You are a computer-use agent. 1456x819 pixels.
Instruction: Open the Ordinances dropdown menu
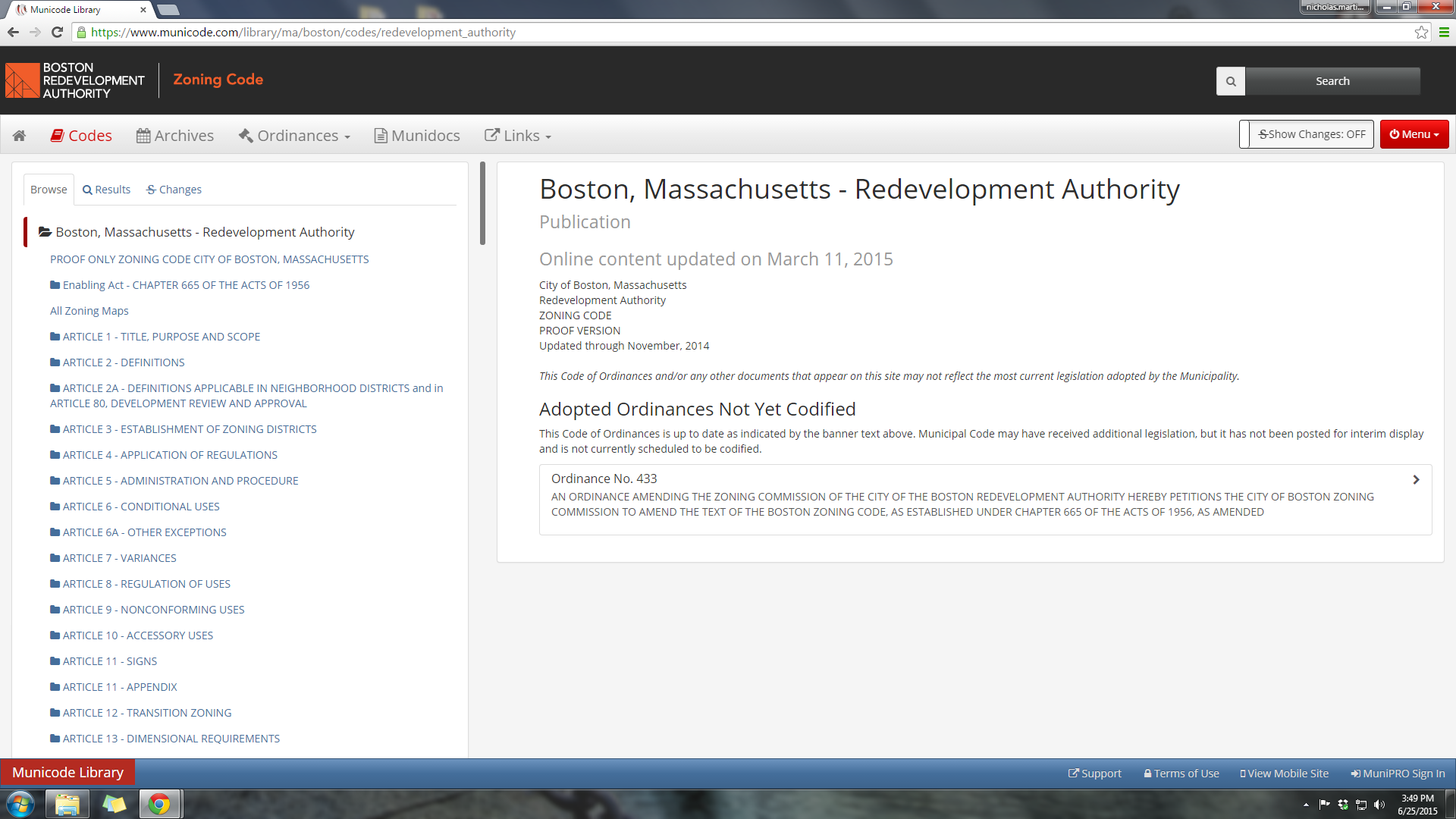(x=295, y=136)
